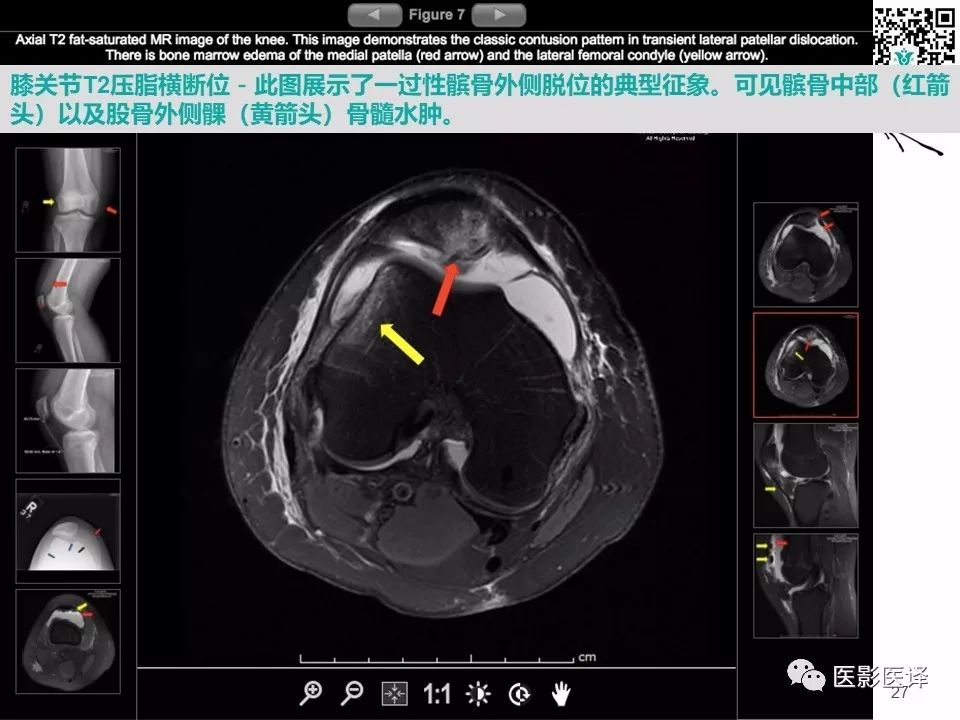Select the top knee X-ray thumbnail with yellow arrow
This screenshot has width=960, height=720.
click(x=68, y=199)
